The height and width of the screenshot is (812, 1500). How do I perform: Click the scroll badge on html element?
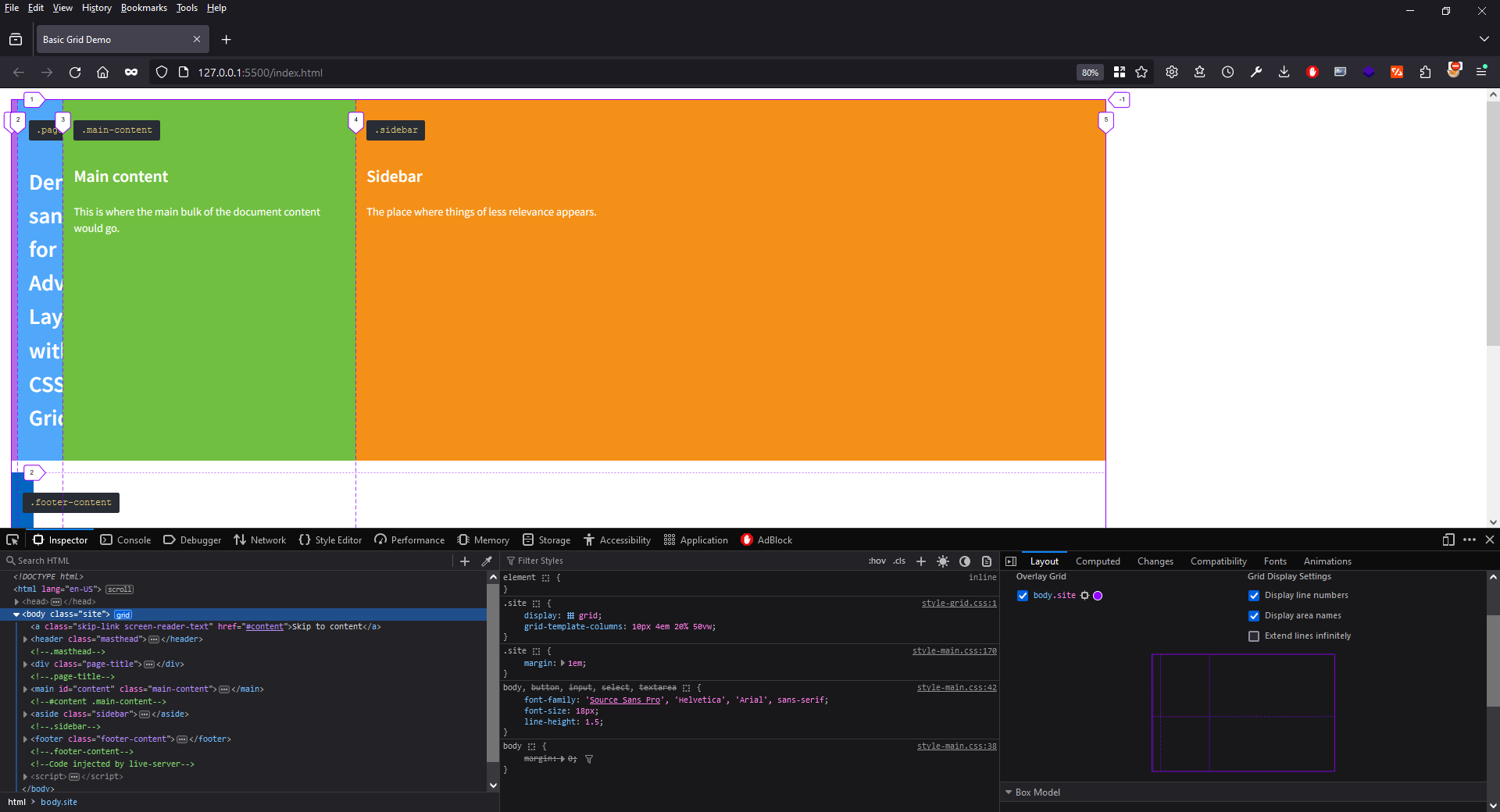click(120, 589)
